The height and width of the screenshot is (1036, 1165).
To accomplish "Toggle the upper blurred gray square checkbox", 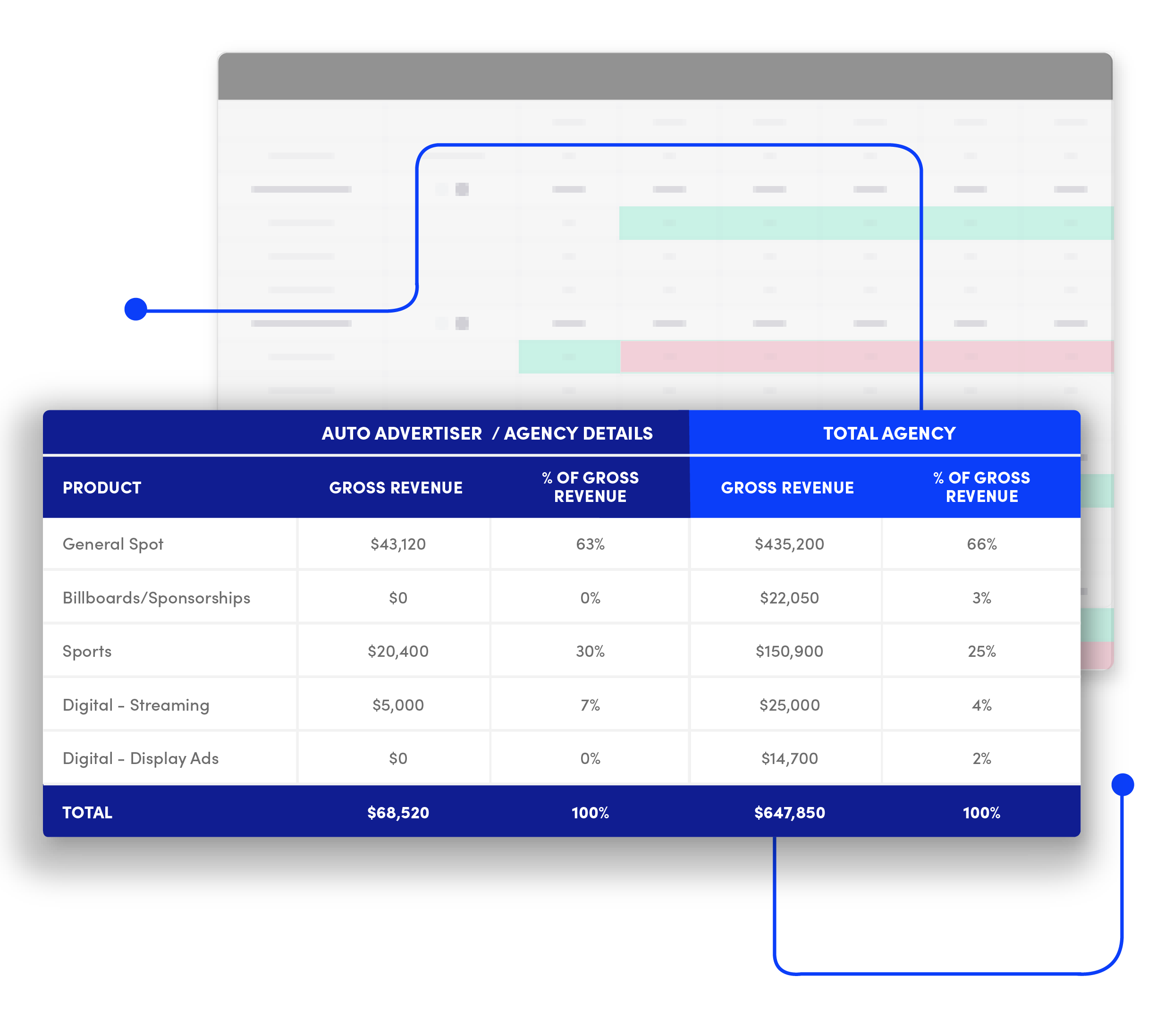I will (x=462, y=189).
